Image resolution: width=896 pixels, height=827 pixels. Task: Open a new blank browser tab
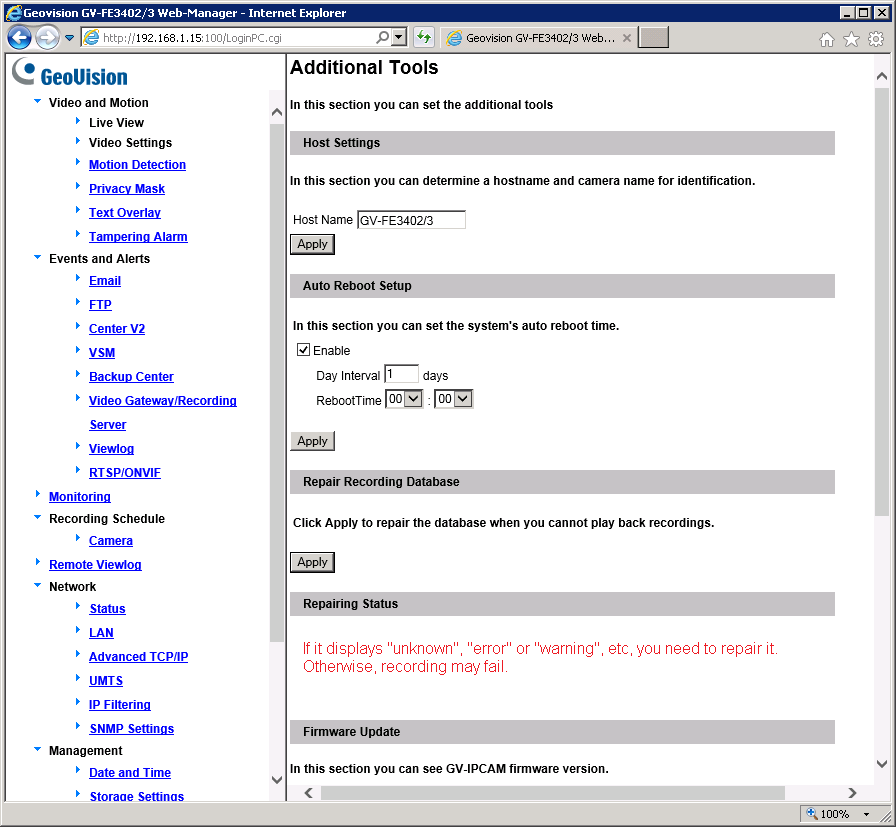pyautogui.click(x=653, y=38)
